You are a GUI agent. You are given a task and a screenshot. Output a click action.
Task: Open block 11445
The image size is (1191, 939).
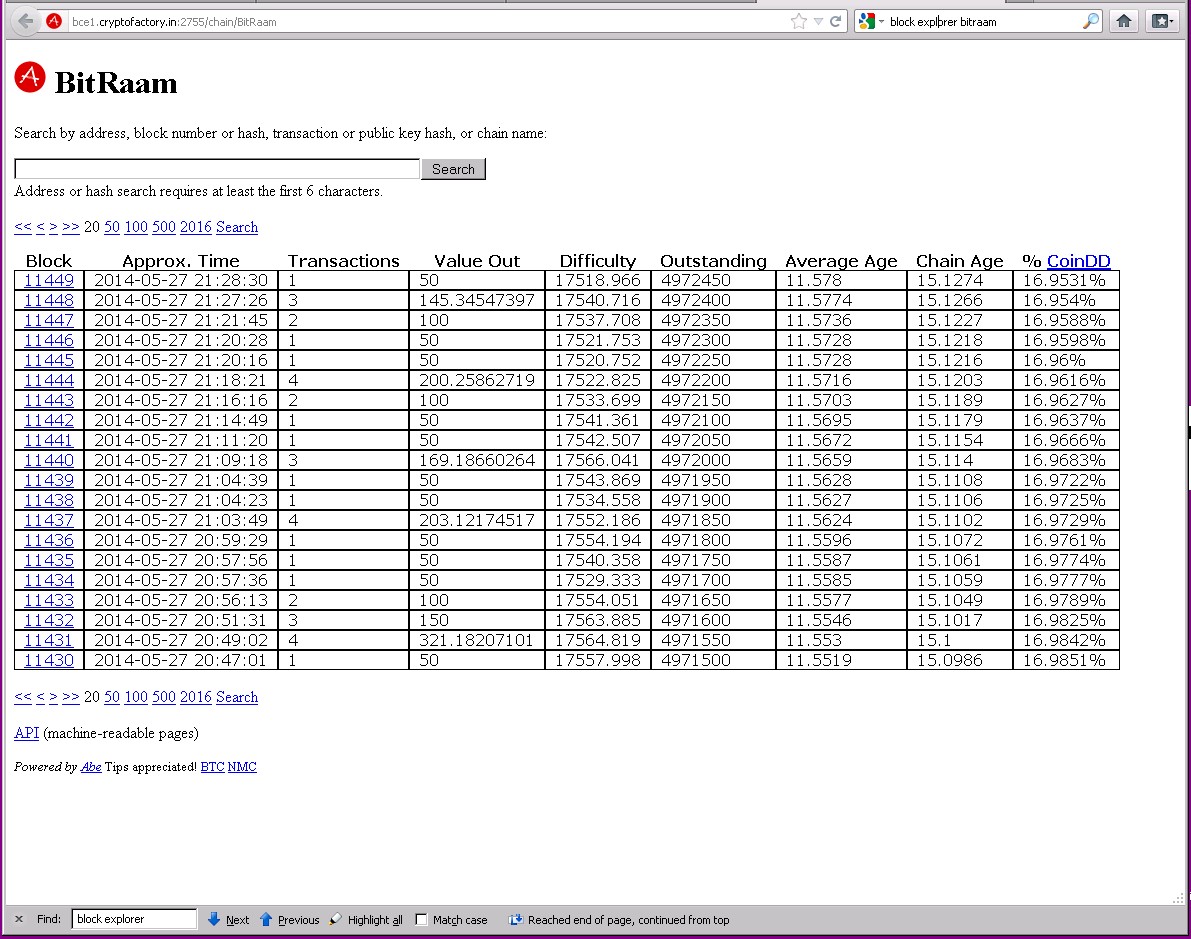click(x=49, y=360)
